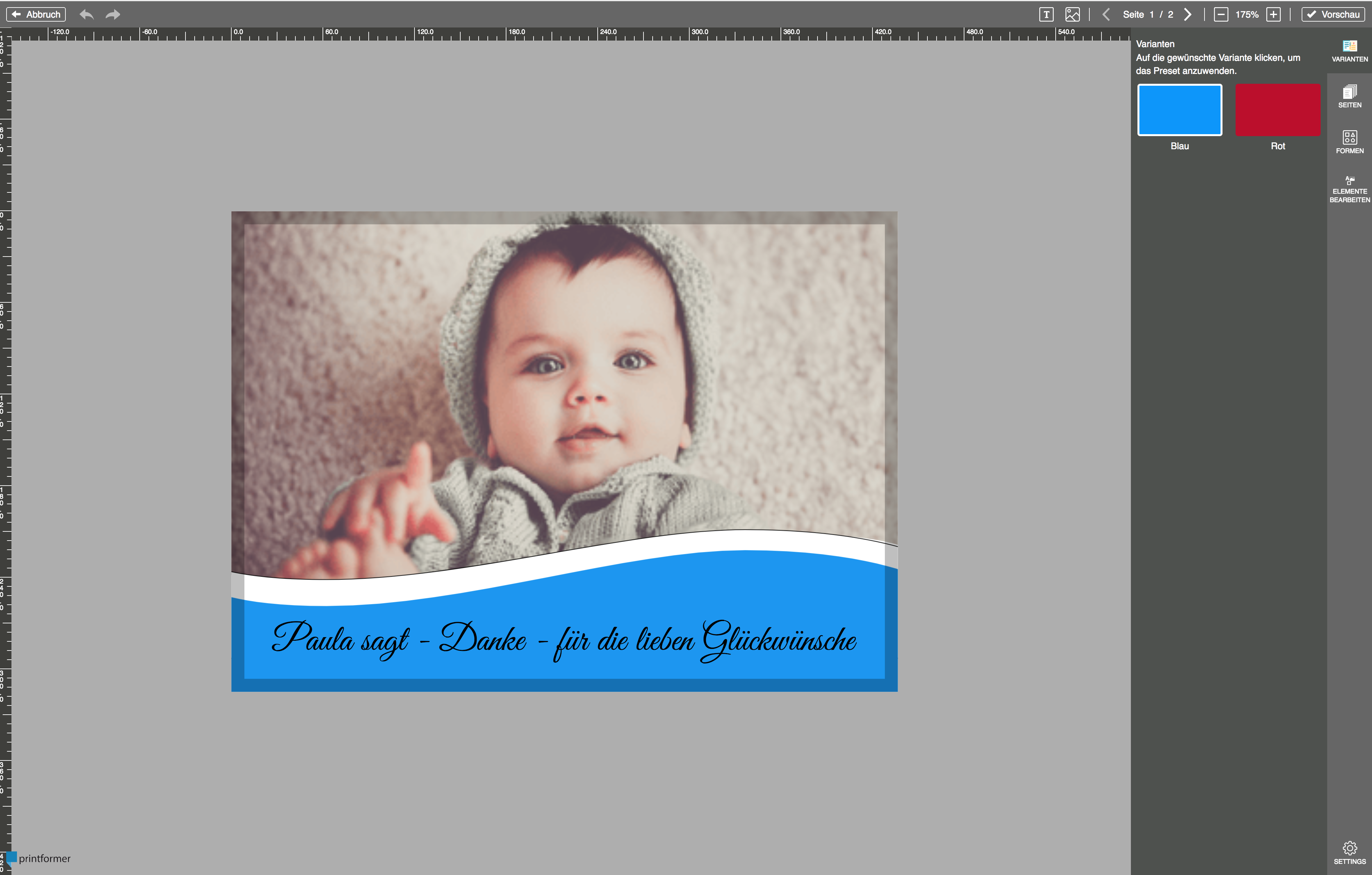Image resolution: width=1372 pixels, height=875 pixels.
Task: Open the Seiten panel tab
Action: (x=1349, y=97)
